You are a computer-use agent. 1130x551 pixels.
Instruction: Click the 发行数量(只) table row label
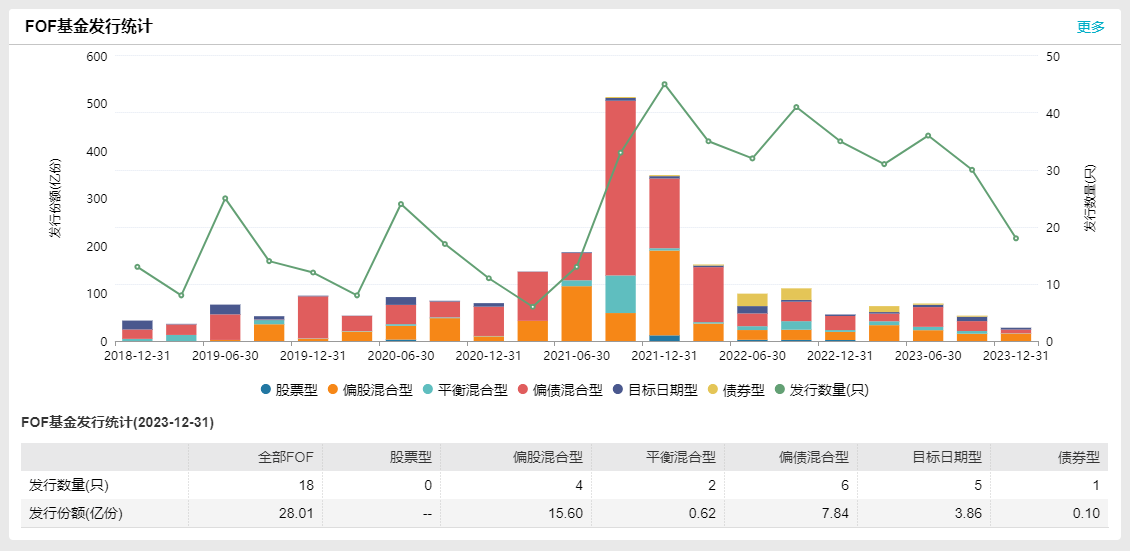click(x=68, y=485)
